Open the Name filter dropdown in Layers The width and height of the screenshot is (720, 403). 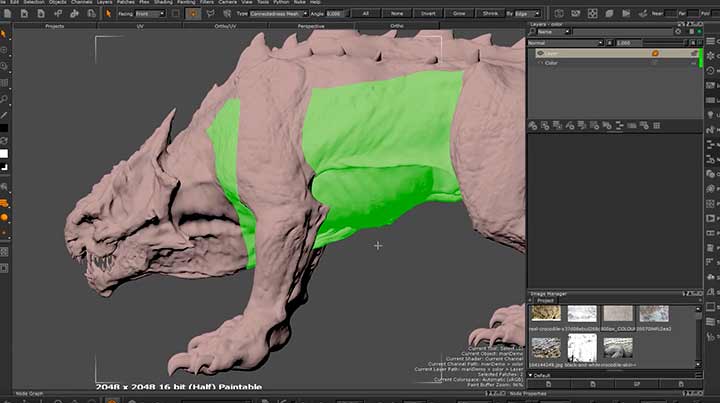point(554,32)
